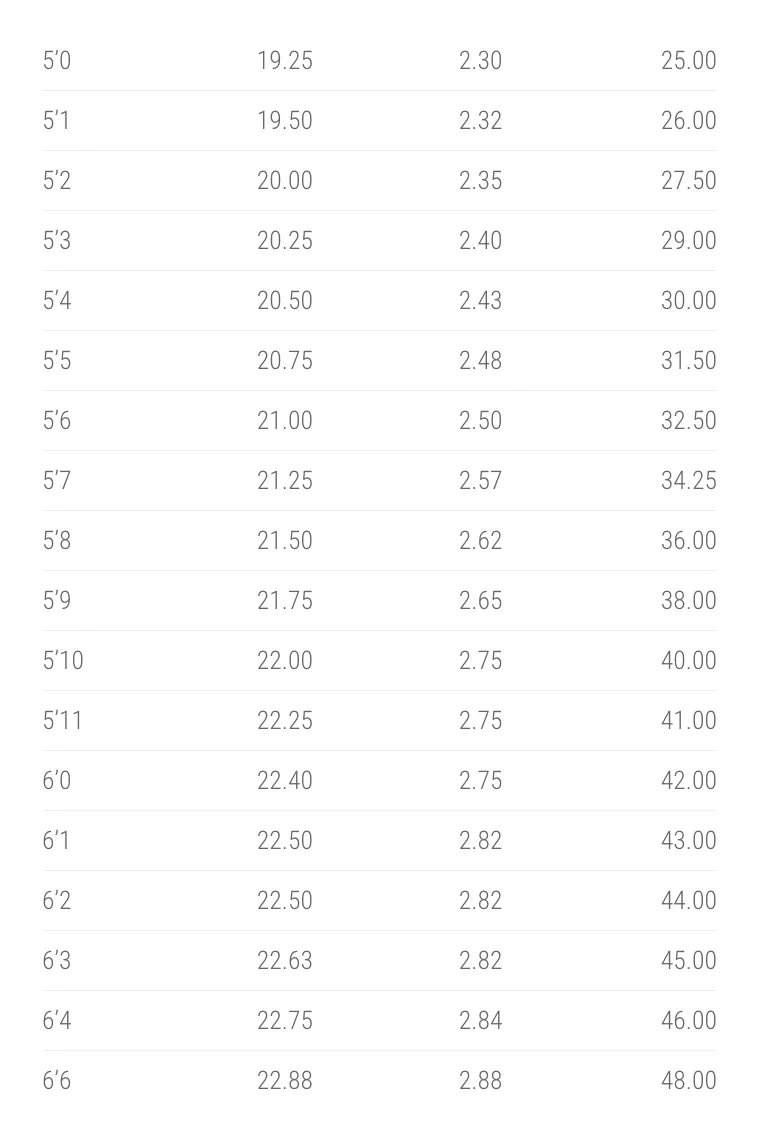Click the 19.50 value in 5'1 row
This screenshot has height=1140, width=760.
click(284, 121)
